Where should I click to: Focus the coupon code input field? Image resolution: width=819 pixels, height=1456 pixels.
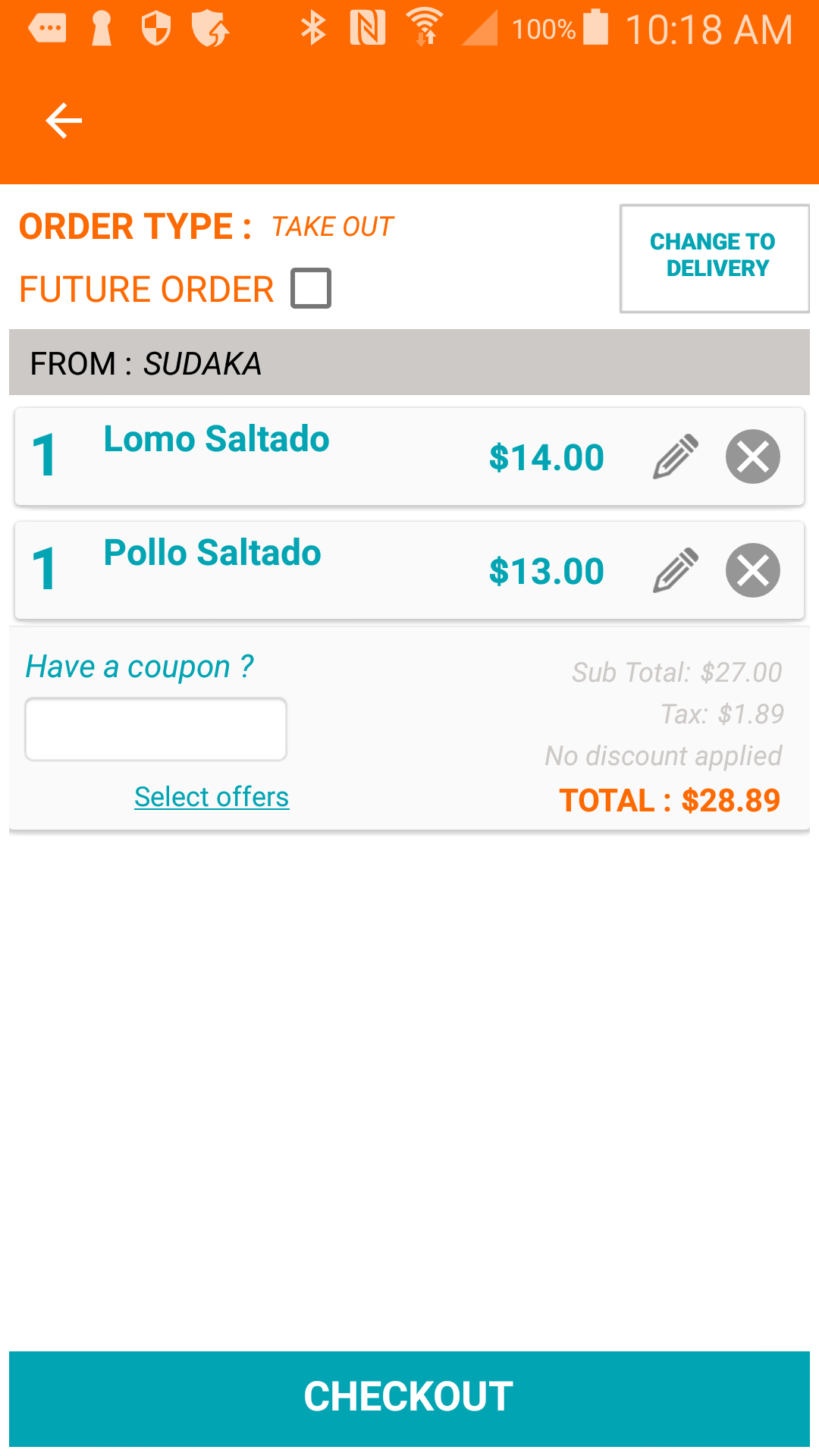point(156,729)
